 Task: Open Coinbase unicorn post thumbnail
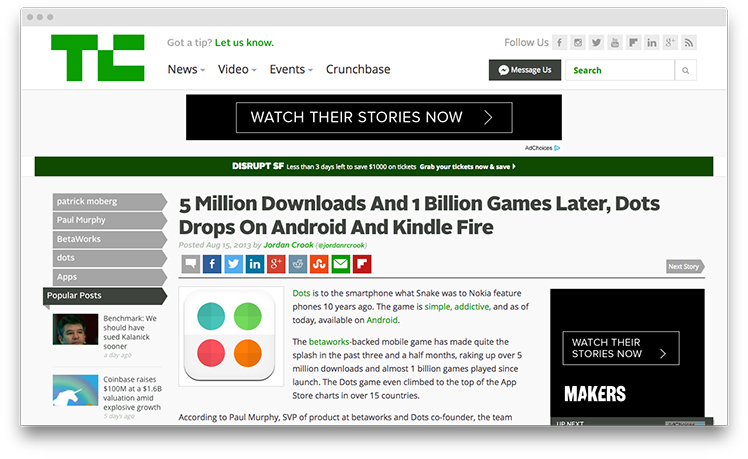click(75, 390)
